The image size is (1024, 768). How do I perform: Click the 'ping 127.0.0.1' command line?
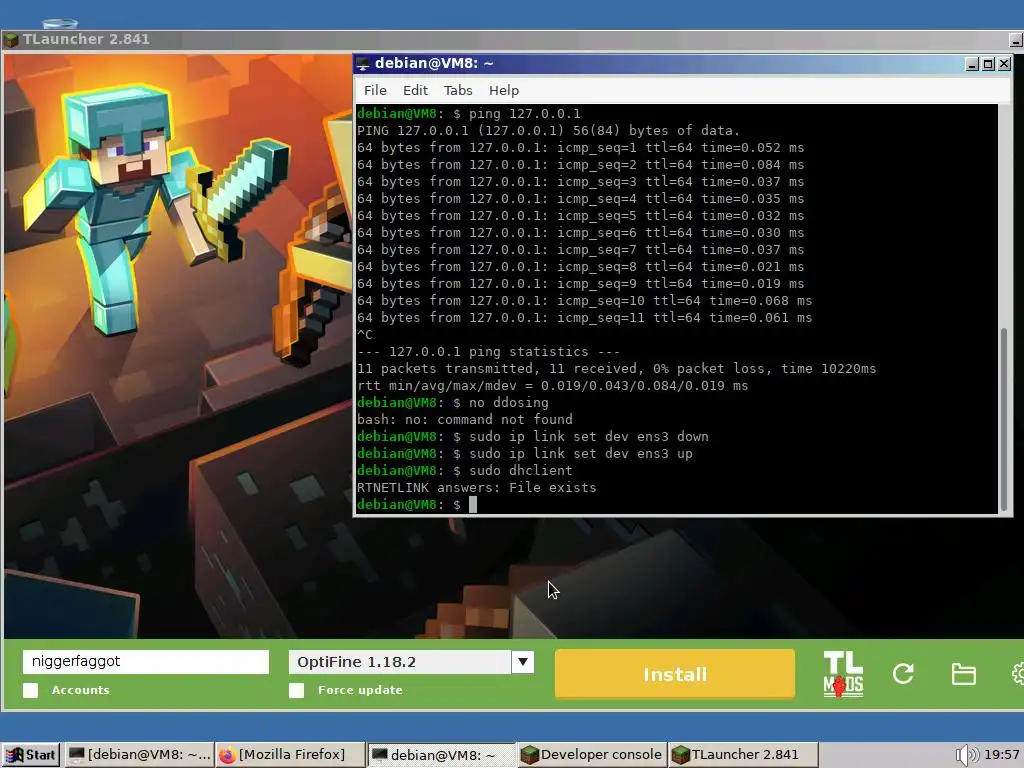(468, 114)
